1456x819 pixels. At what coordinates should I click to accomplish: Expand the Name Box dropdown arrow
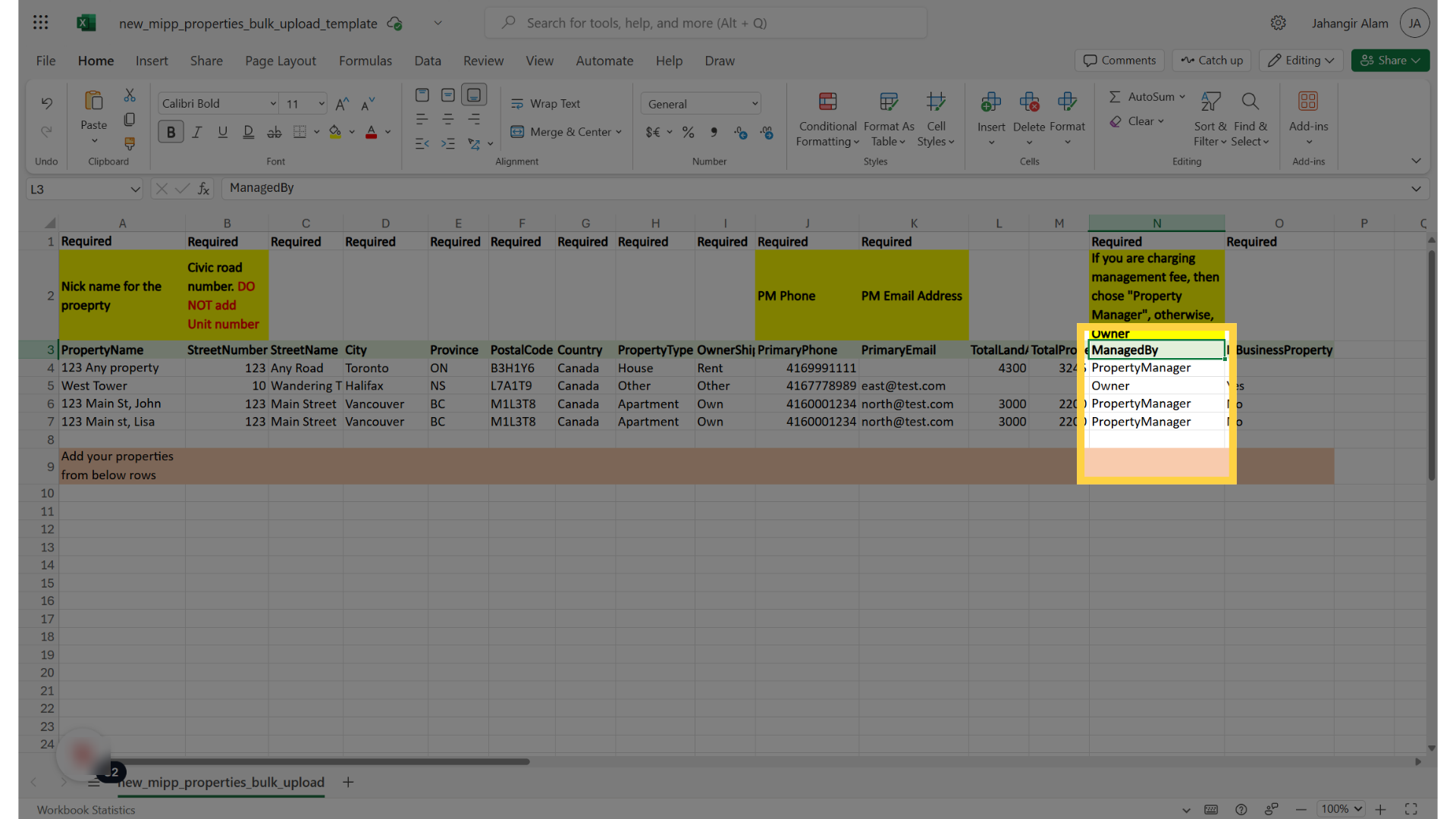[x=135, y=189]
